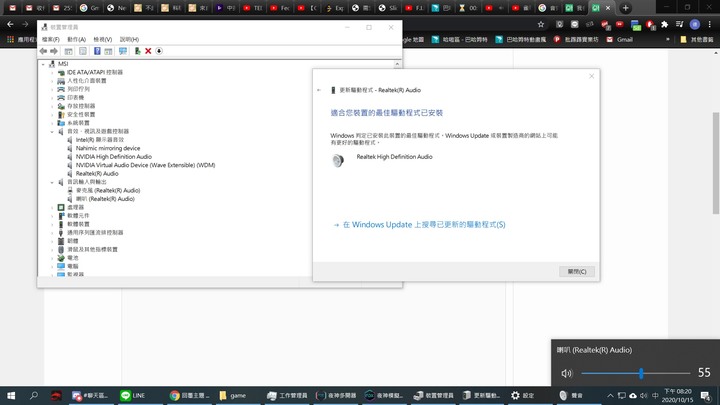
Task: Open LINE from the taskbar
Action: 134,395
